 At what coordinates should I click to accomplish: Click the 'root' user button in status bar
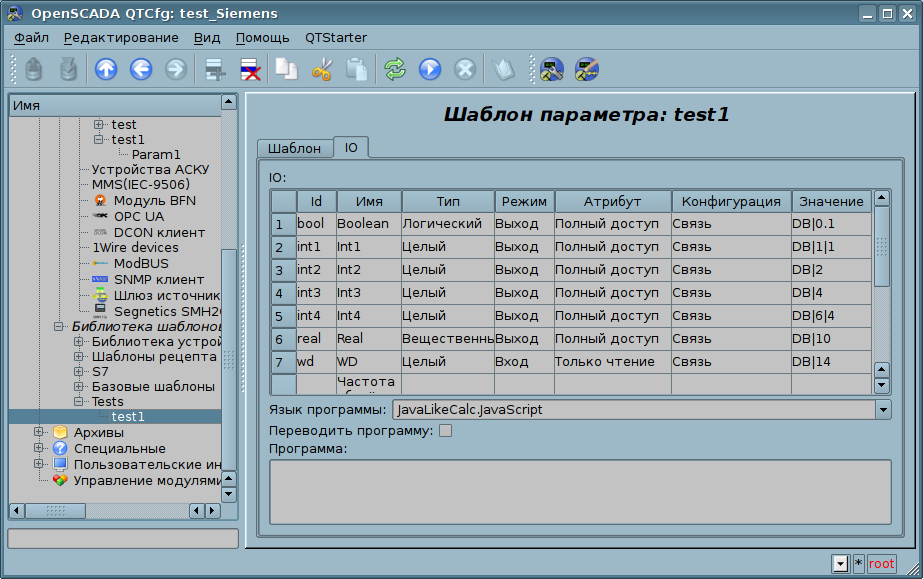coord(881,564)
